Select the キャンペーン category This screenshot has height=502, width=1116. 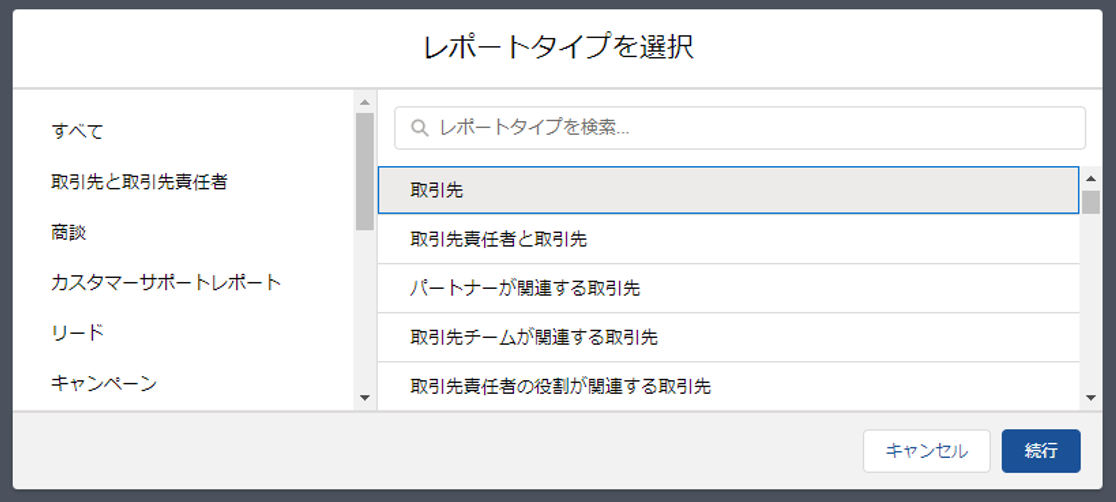[104, 384]
